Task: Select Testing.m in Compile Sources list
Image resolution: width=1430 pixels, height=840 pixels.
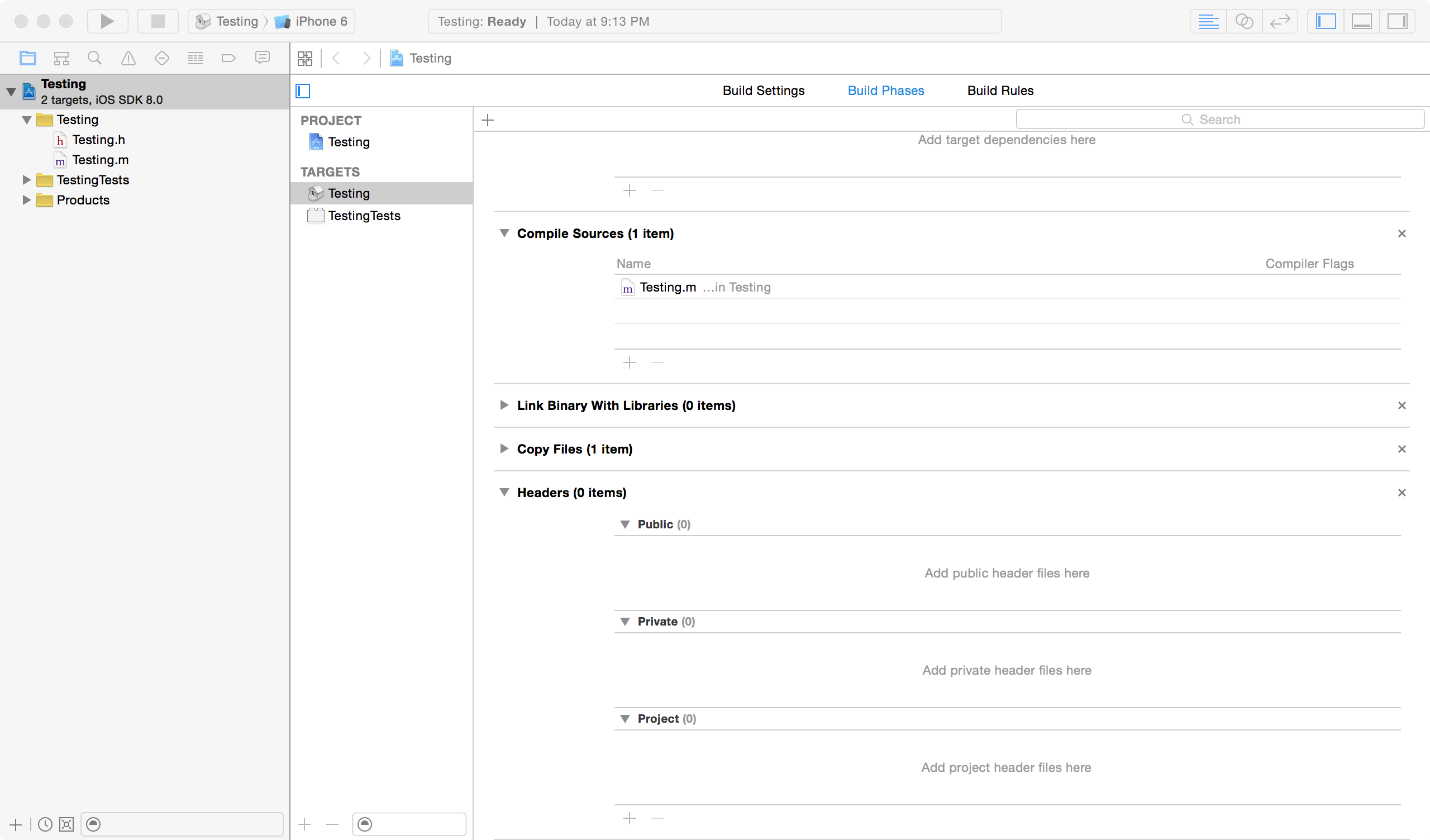Action: pos(1007,287)
